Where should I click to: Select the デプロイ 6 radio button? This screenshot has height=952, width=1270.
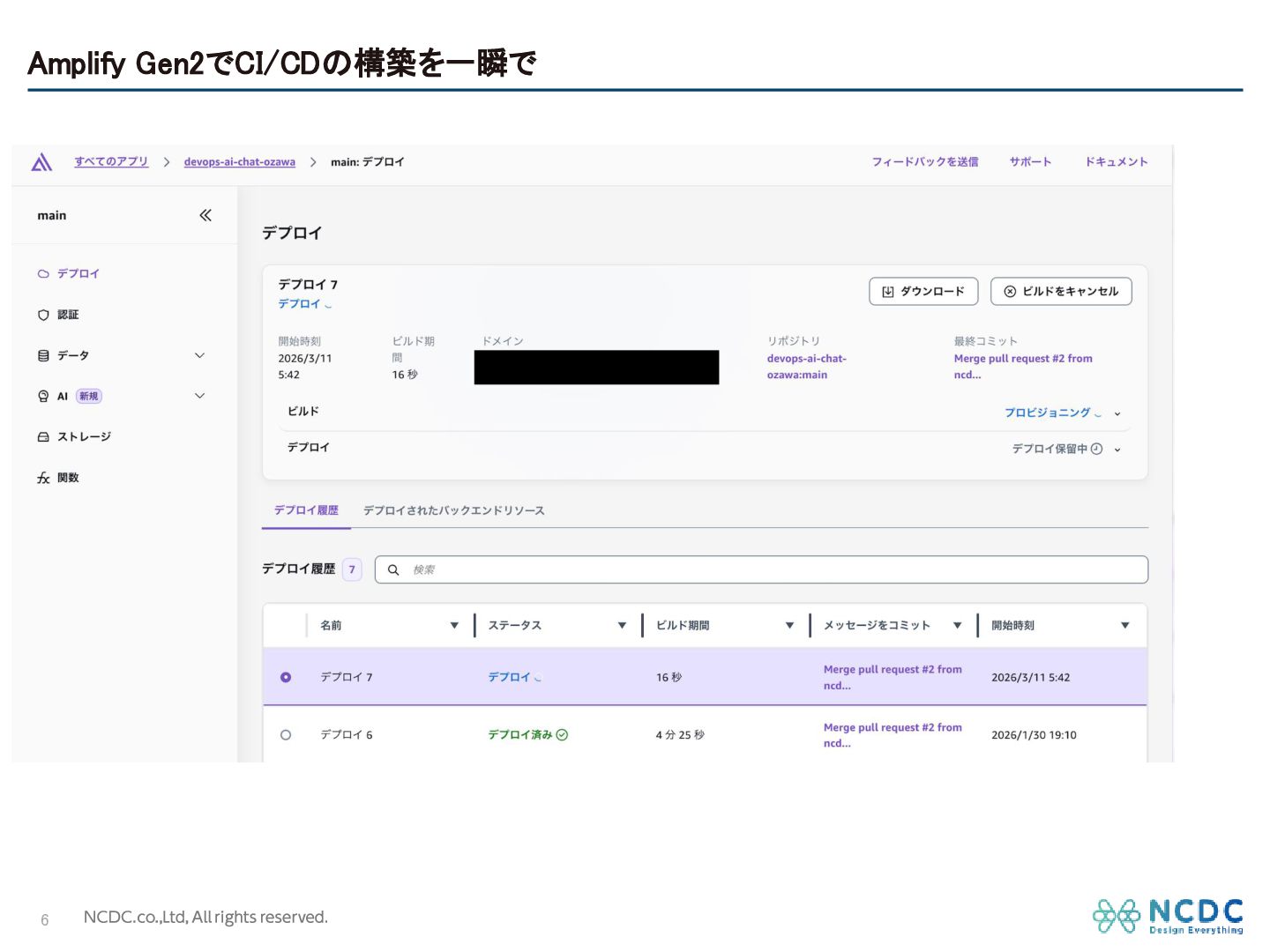coord(286,735)
